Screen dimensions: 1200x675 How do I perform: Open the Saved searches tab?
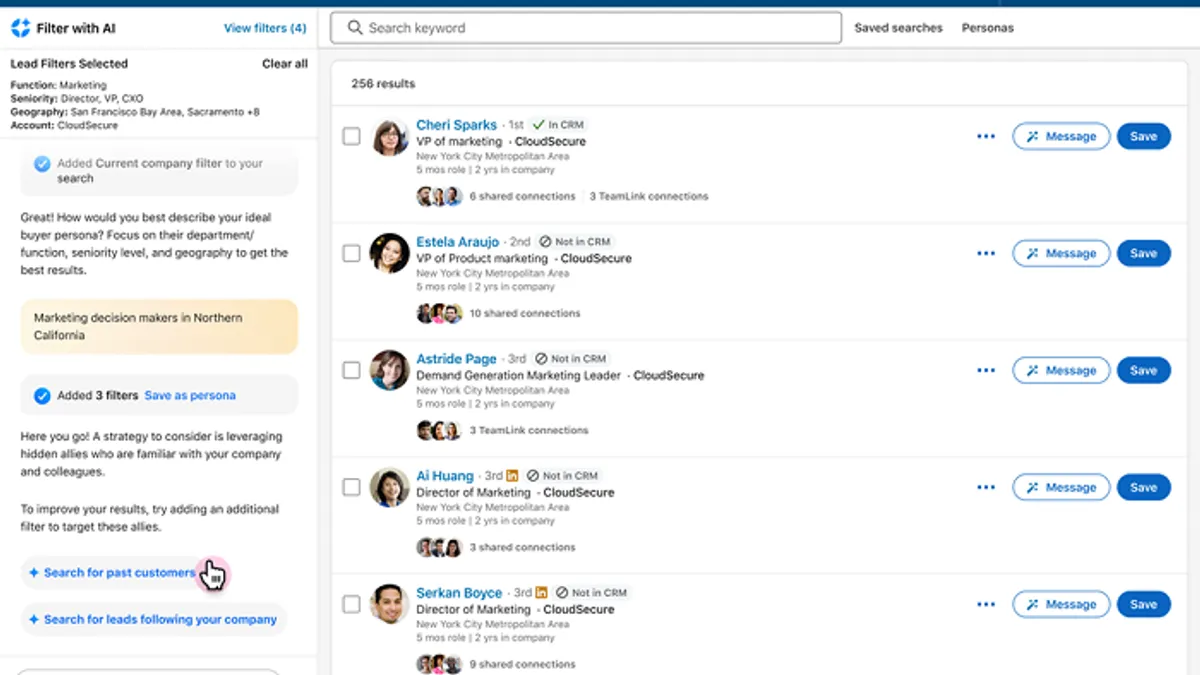tap(898, 28)
